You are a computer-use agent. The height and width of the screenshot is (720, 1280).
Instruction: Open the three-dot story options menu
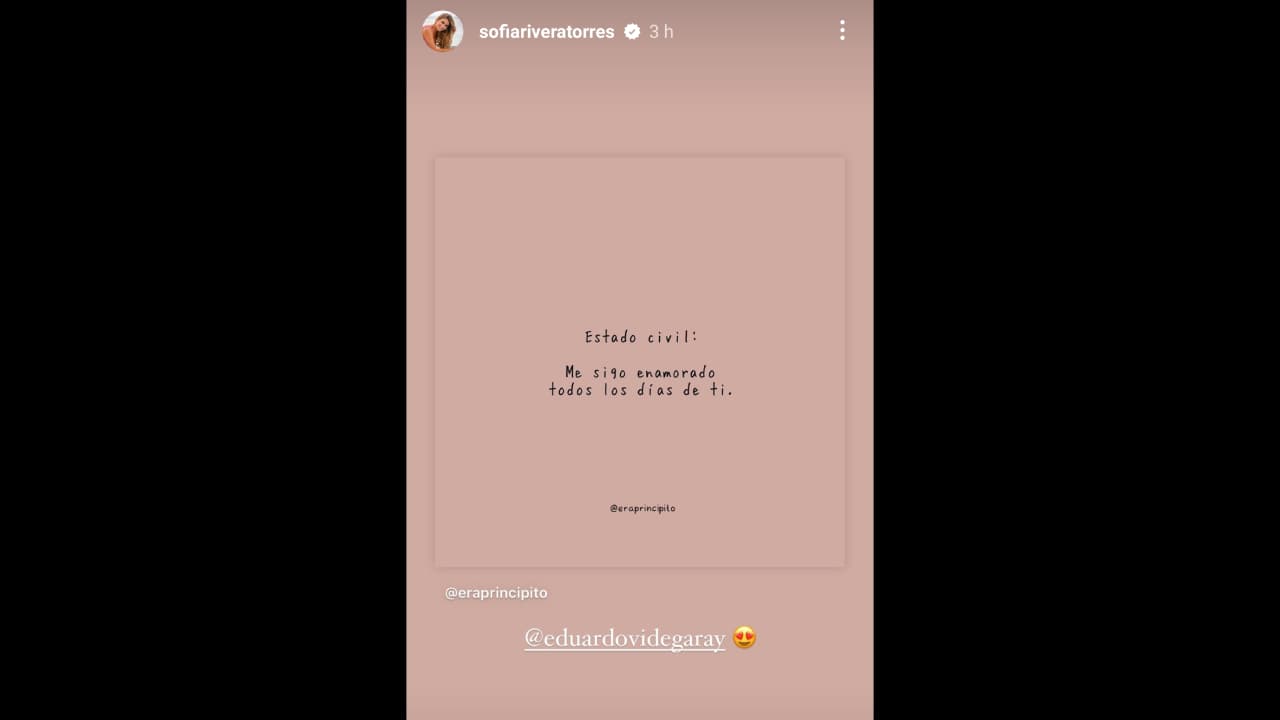842,31
